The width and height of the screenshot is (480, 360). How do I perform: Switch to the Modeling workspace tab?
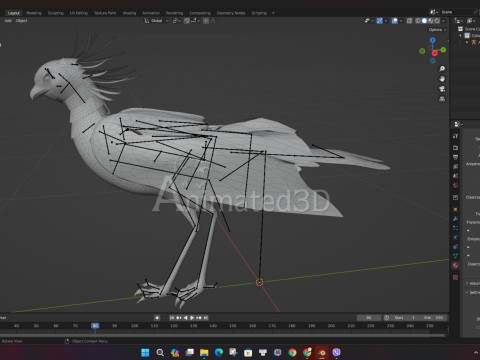[x=34, y=13]
